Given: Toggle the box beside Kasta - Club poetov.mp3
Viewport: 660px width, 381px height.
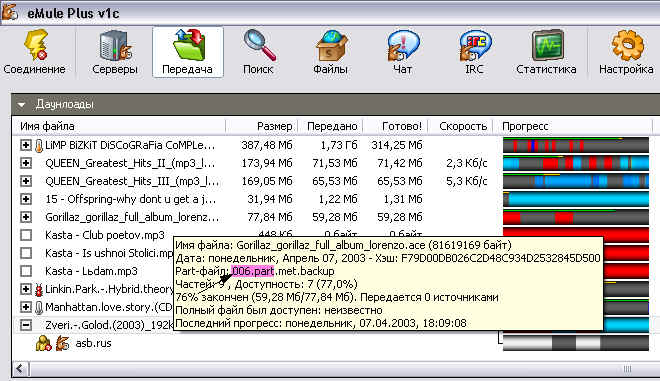Looking at the screenshot, I should 26,235.
